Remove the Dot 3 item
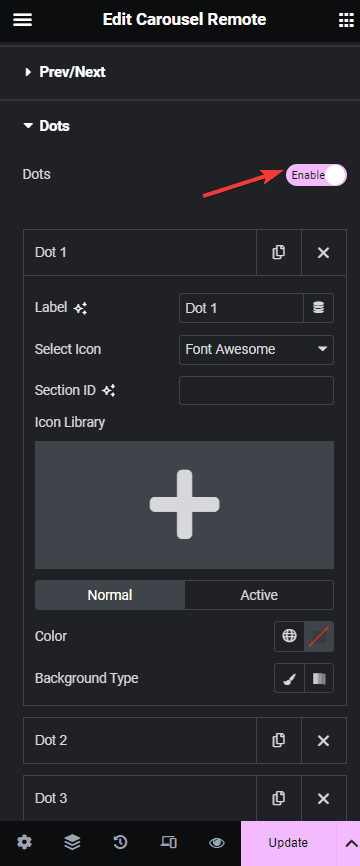 coord(324,798)
